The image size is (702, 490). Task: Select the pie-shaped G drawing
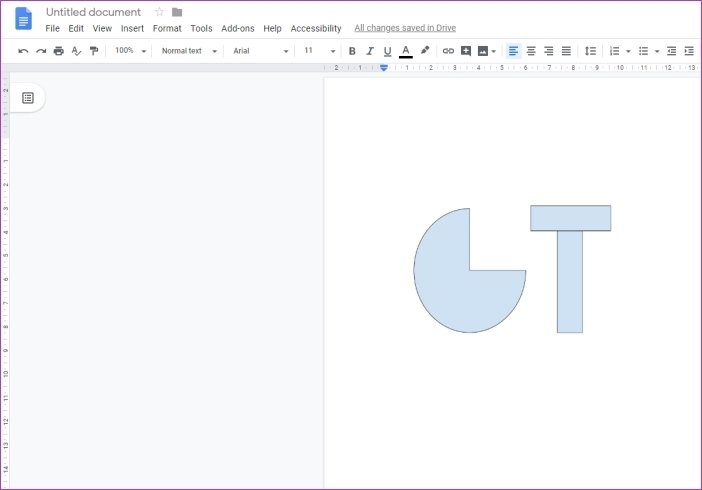470,271
